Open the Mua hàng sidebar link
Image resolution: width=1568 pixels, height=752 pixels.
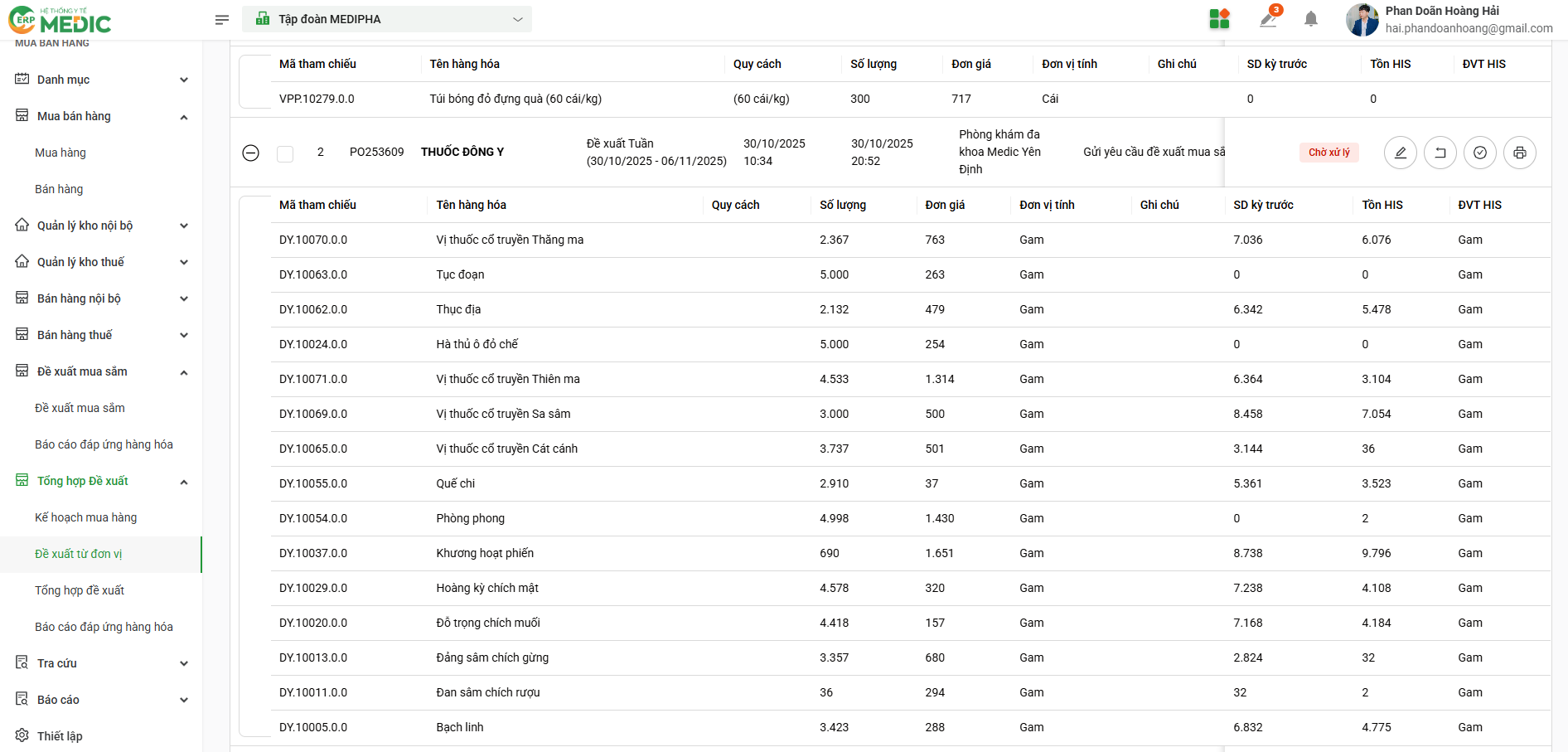tap(60, 153)
